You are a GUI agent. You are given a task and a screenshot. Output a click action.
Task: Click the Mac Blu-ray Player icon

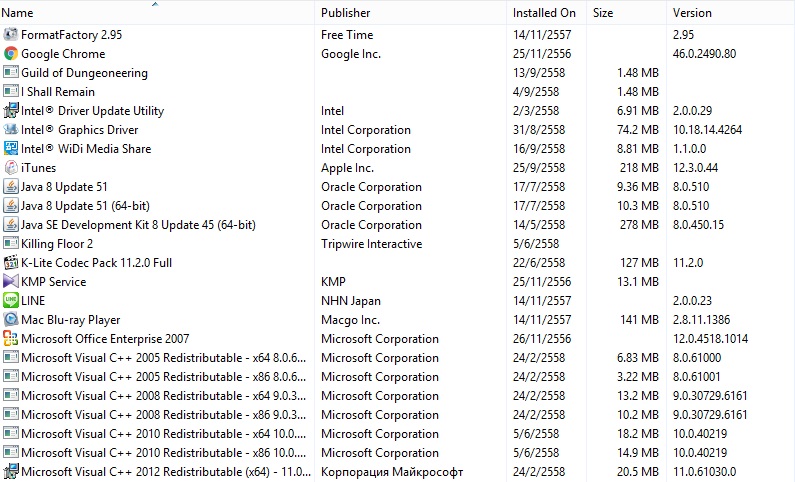[x=11, y=320]
